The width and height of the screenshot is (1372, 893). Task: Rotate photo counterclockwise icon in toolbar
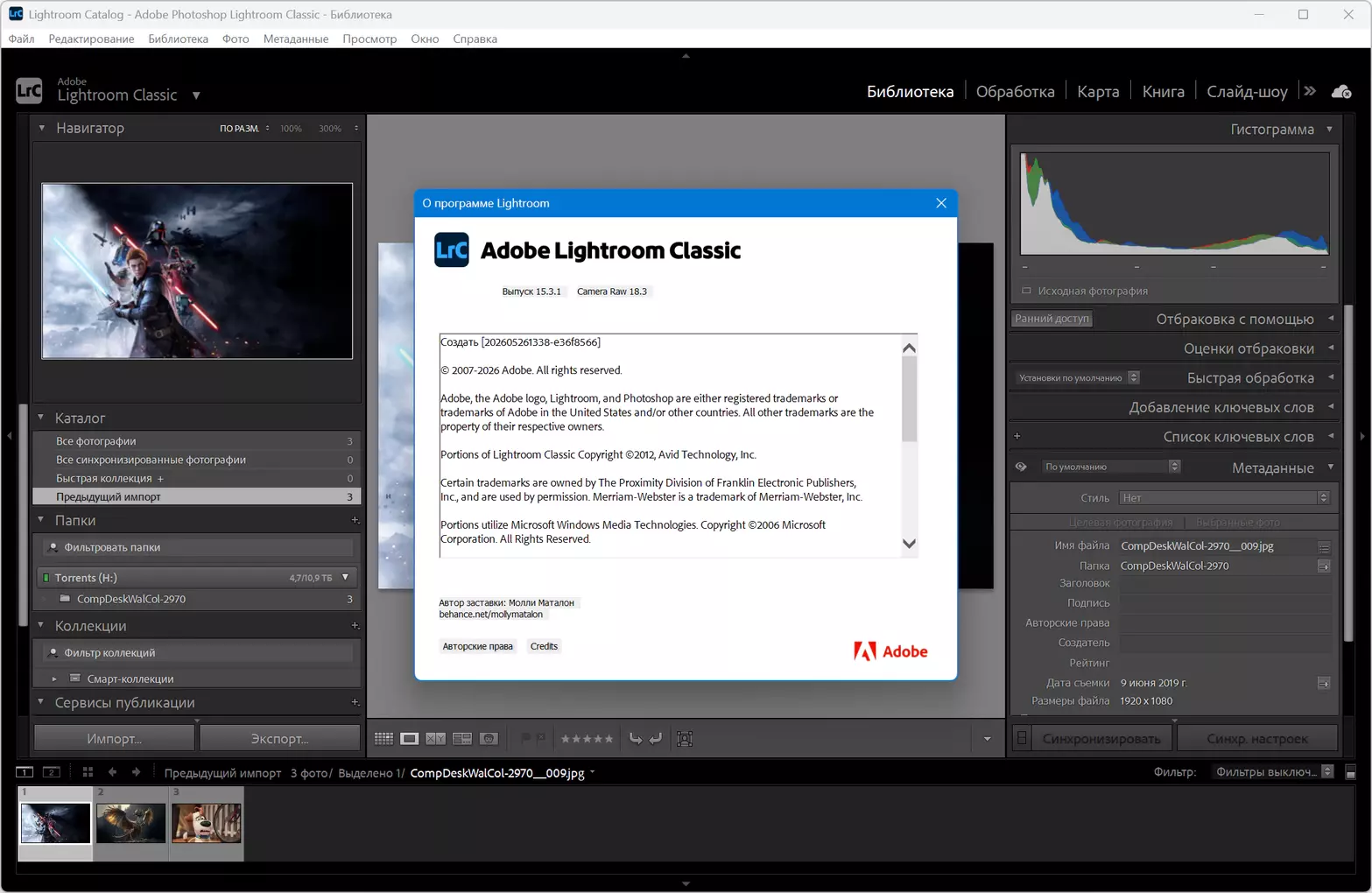(636, 739)
